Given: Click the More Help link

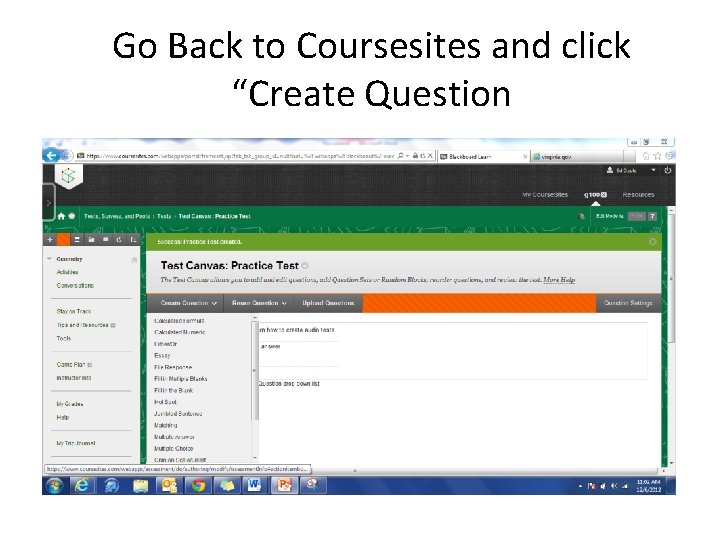Looking at the screenshot, I should [x=559, y=280].
